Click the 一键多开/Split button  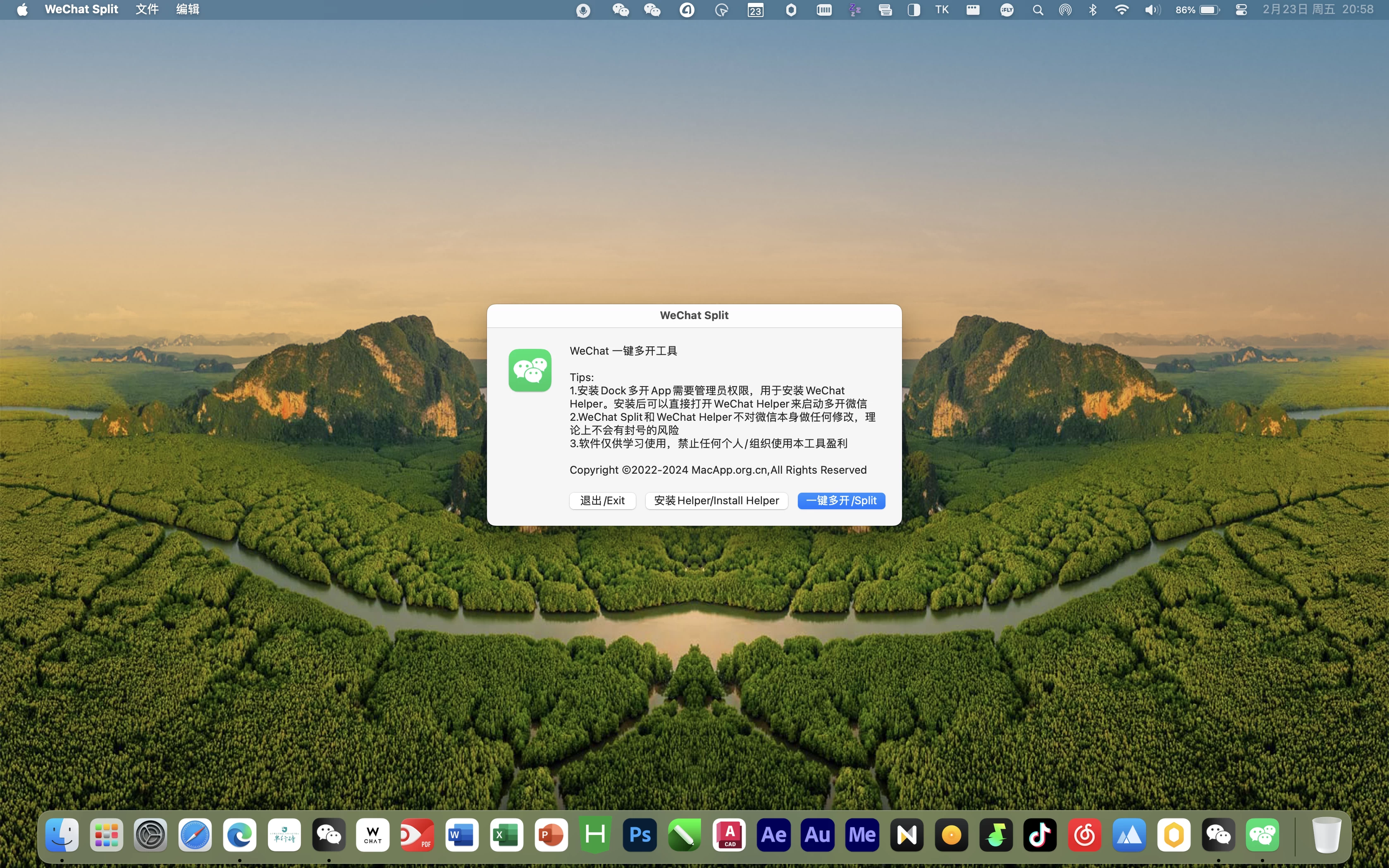point(841,501)
